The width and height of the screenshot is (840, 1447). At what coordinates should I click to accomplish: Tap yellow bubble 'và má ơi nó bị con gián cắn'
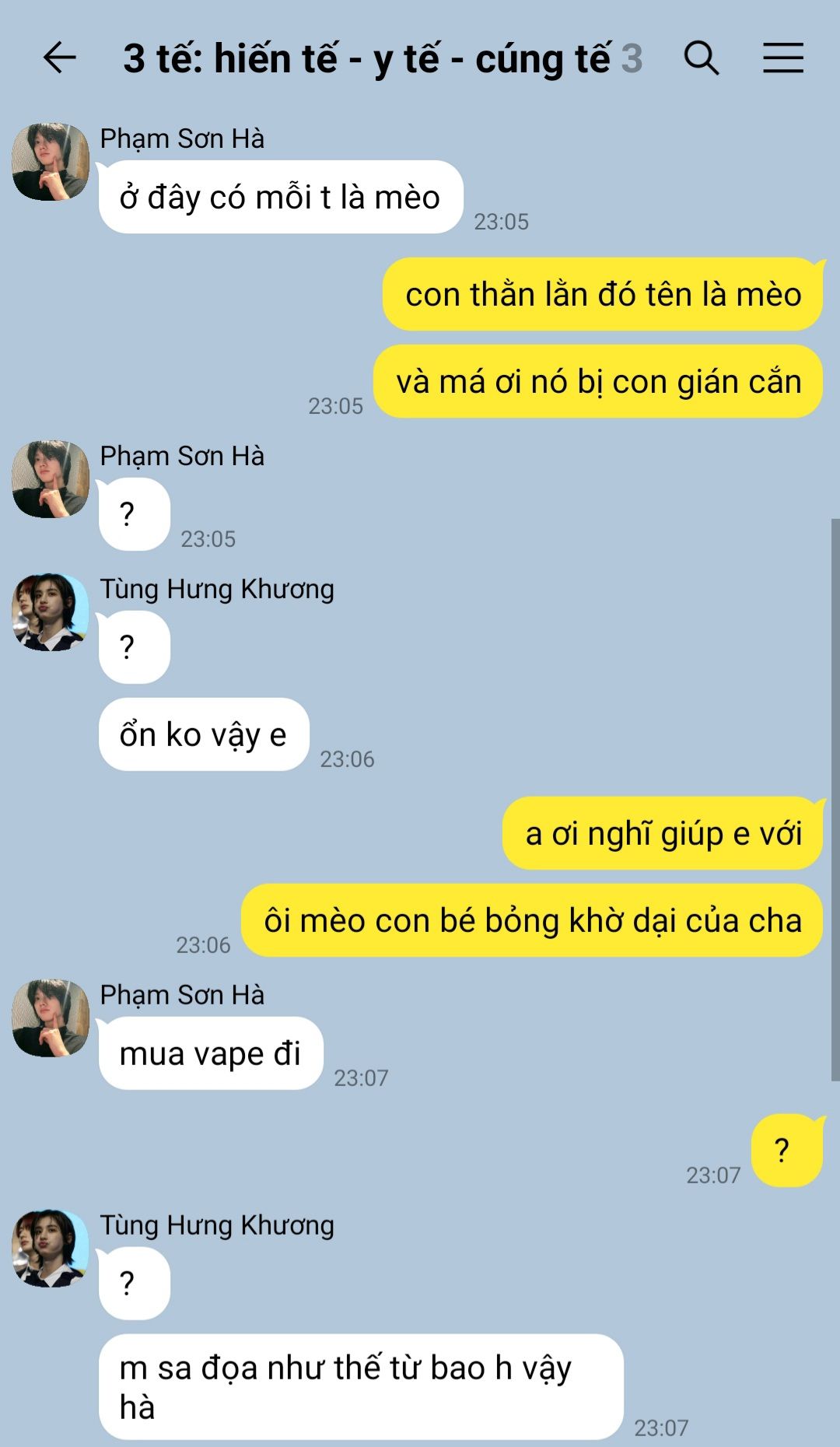click(598, 381)
